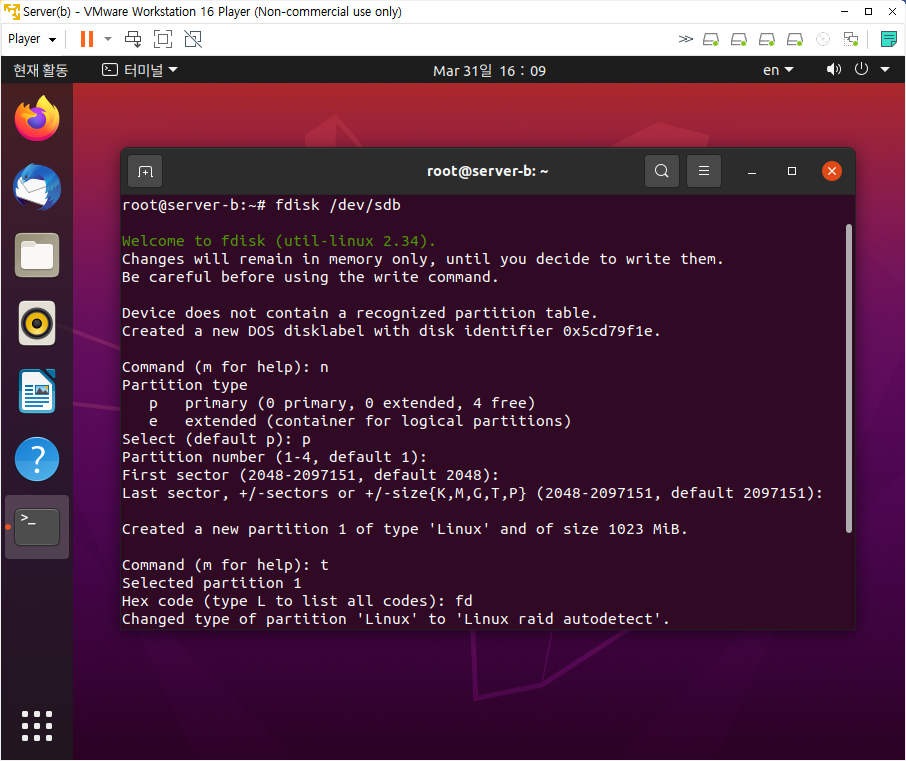906x761 pixels.
Task: Click the disk identifier 0x5cd79f1e text
Action: pyautogui.click(x=607, y=331)
